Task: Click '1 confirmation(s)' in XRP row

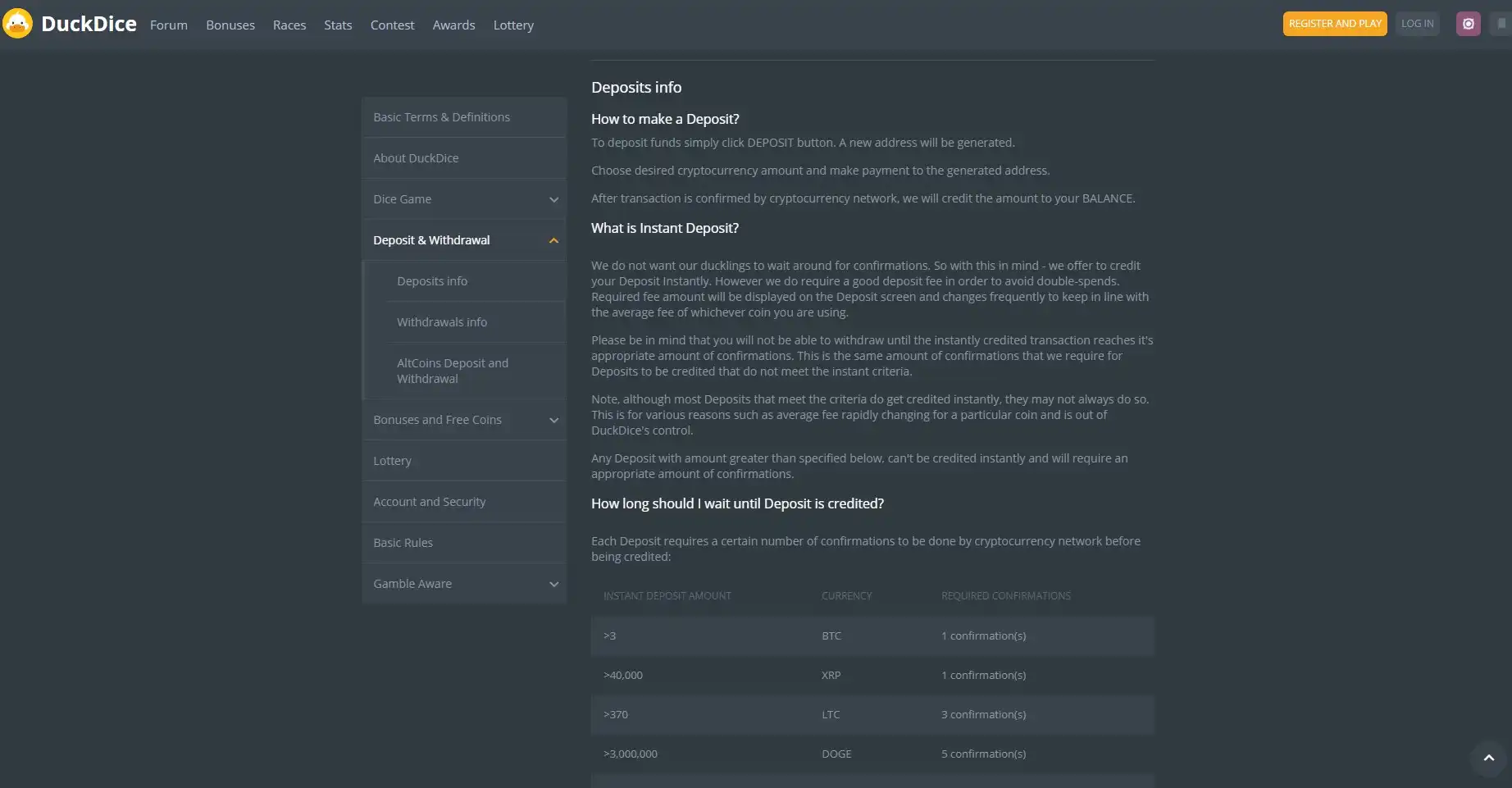Action: pyautogui.click(x=983, y=676)
